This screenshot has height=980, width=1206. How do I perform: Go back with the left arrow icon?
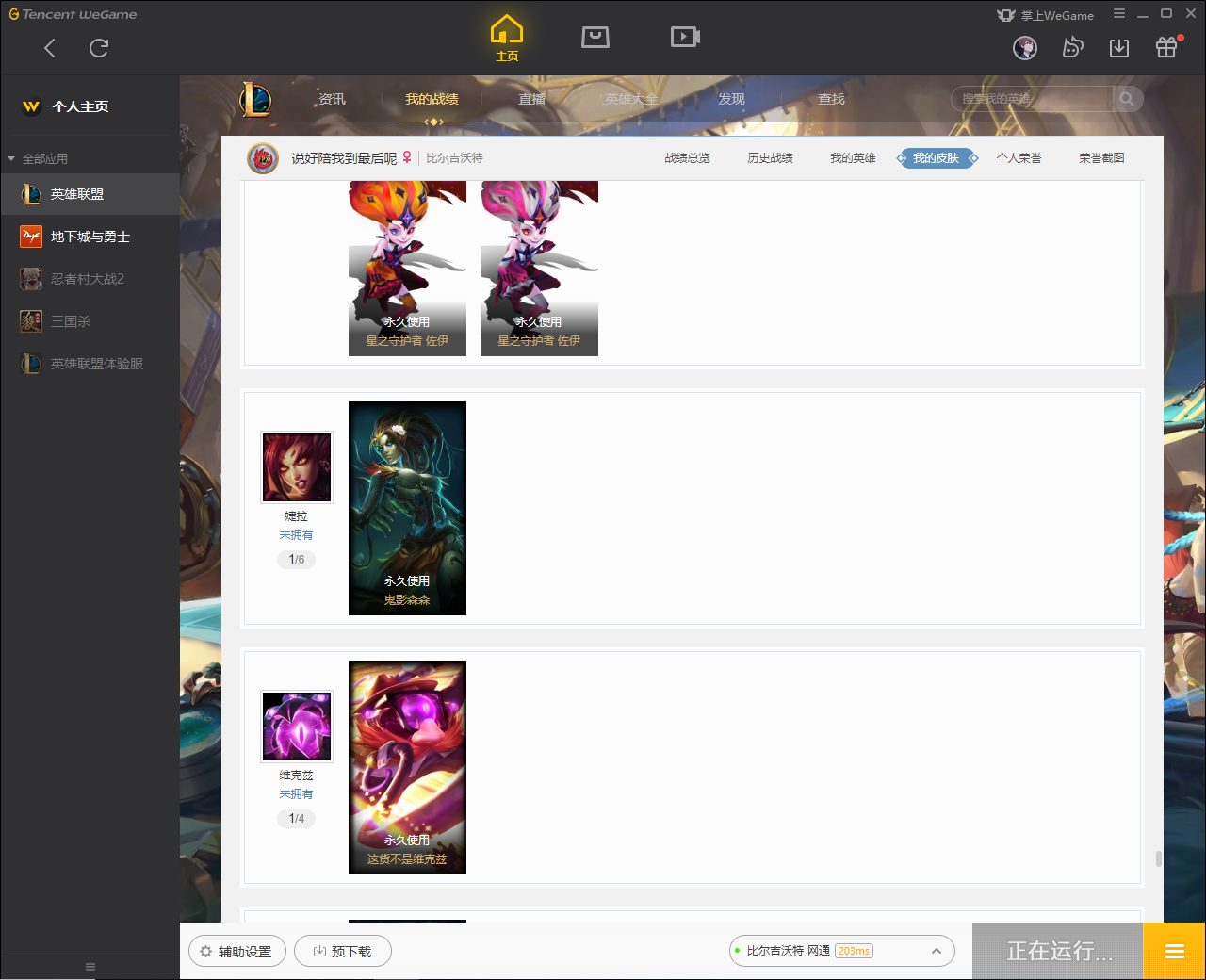pyautogui.click(x=50, y=48)
